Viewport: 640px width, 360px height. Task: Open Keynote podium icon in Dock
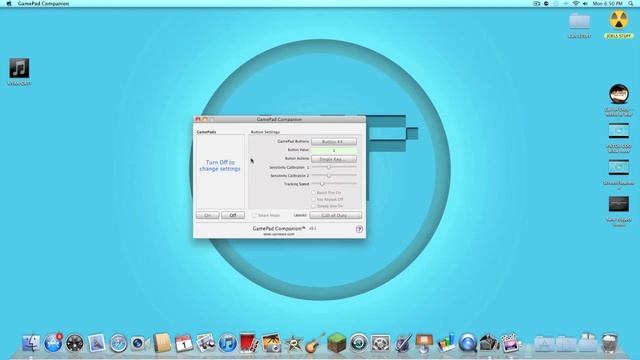pyautogui.click(x=424, y=343)
